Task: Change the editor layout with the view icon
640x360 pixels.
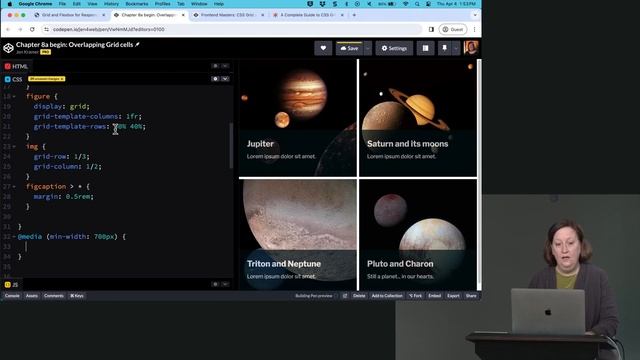Action: [425, 48]
